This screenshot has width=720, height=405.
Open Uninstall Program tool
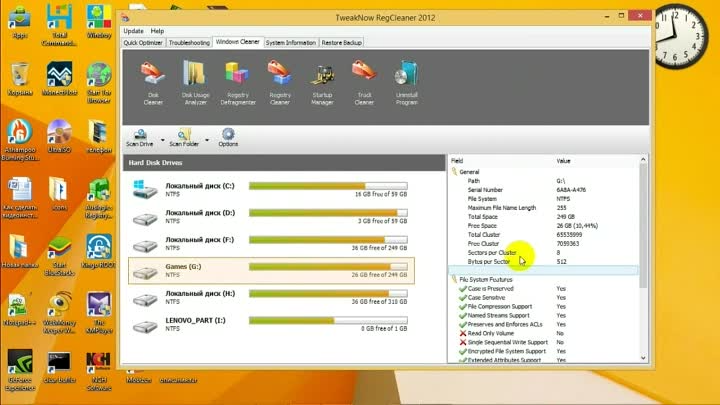coord(406,83)
